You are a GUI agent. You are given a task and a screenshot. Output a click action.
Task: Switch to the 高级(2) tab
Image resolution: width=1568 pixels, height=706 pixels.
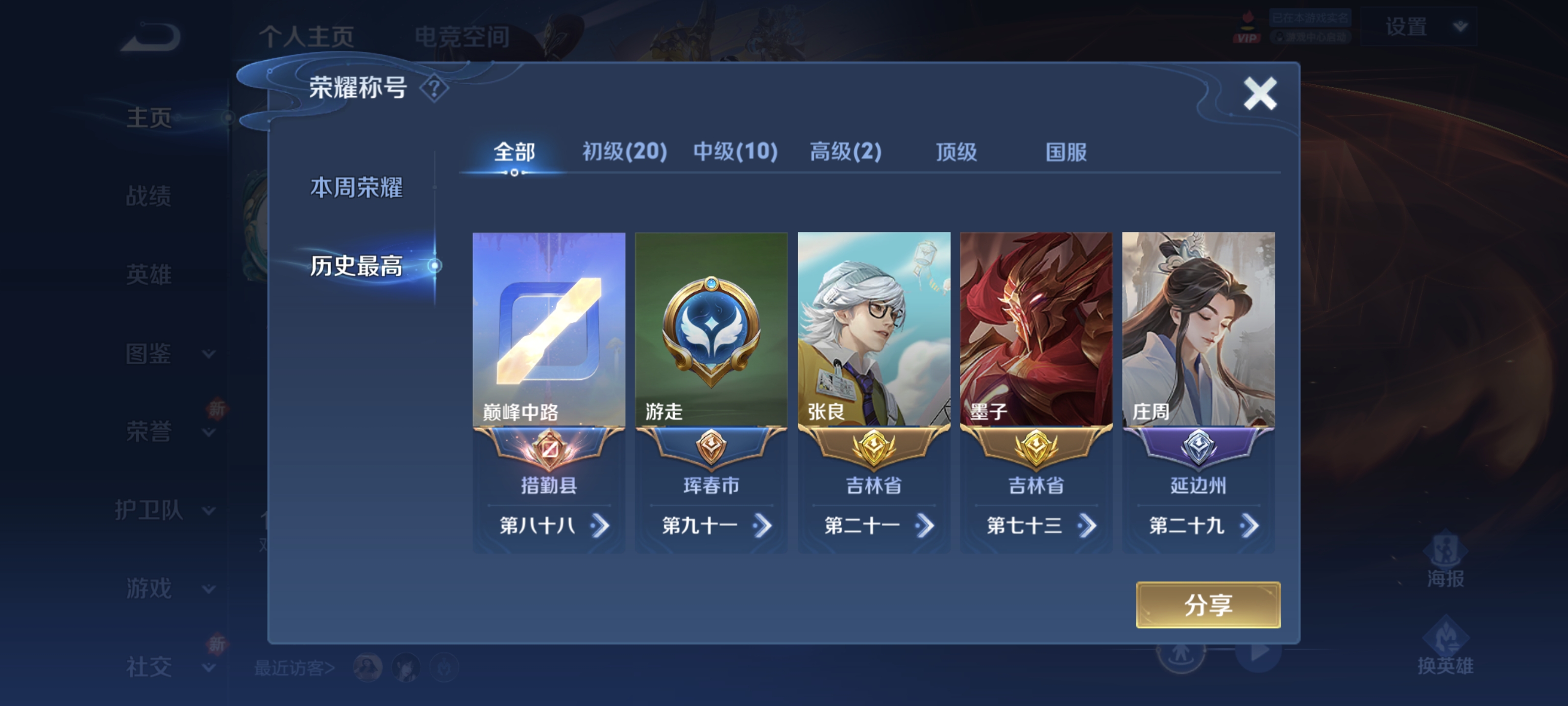(x=845, y=151)
